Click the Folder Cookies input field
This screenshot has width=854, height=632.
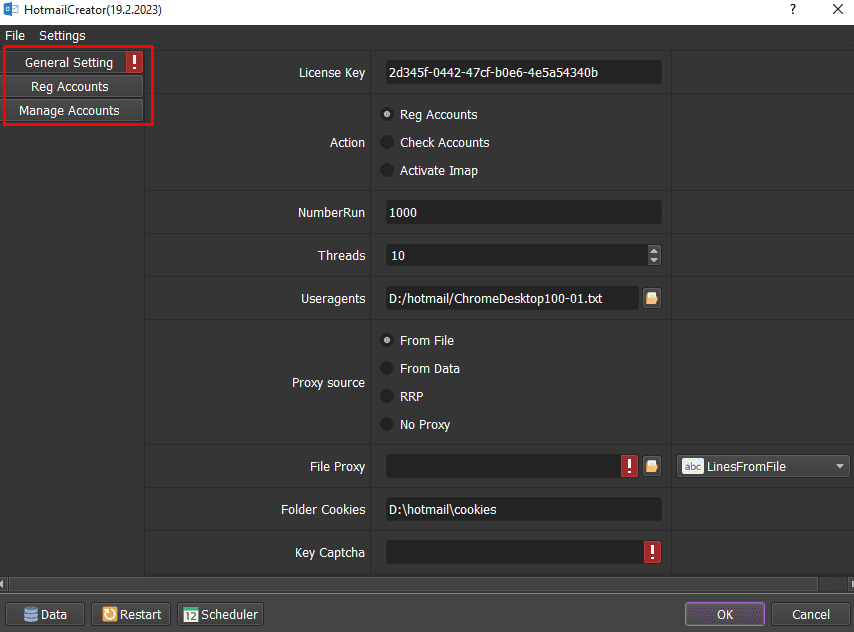[523, 509]
